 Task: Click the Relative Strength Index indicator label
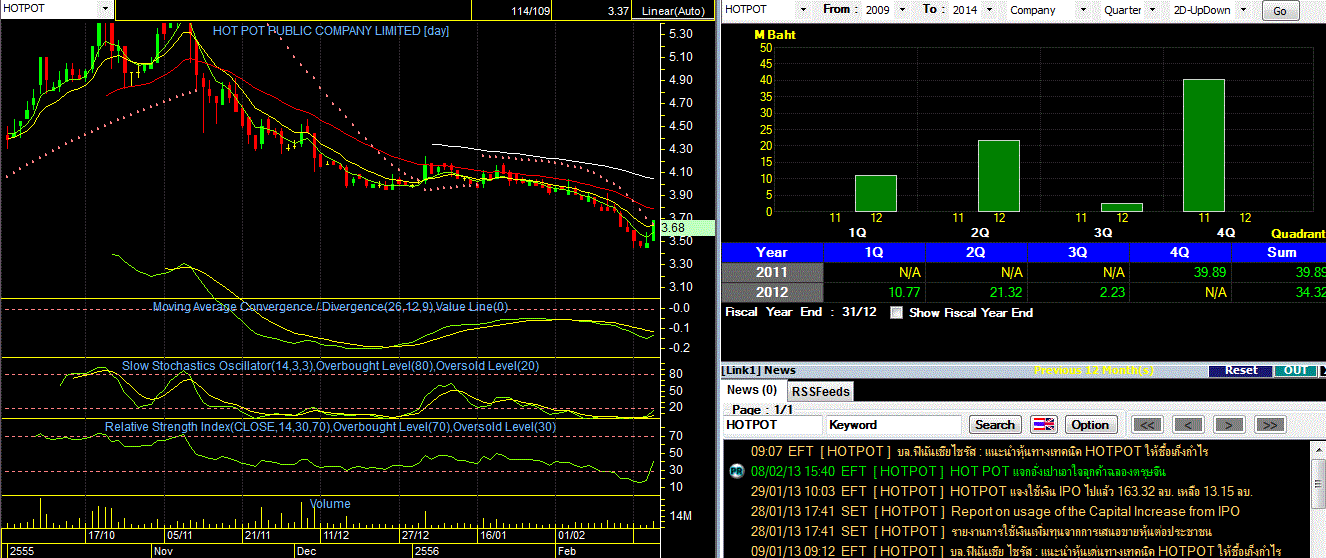tap(331, 427)
